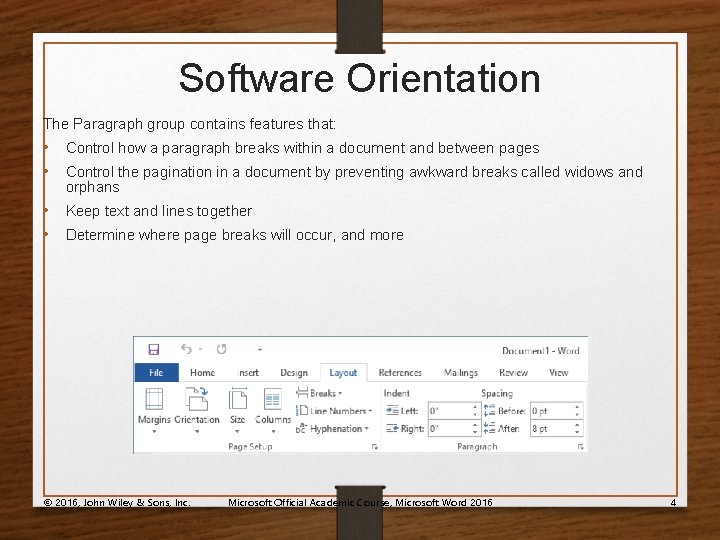Click the Columns icon

[x=273, y=399]
